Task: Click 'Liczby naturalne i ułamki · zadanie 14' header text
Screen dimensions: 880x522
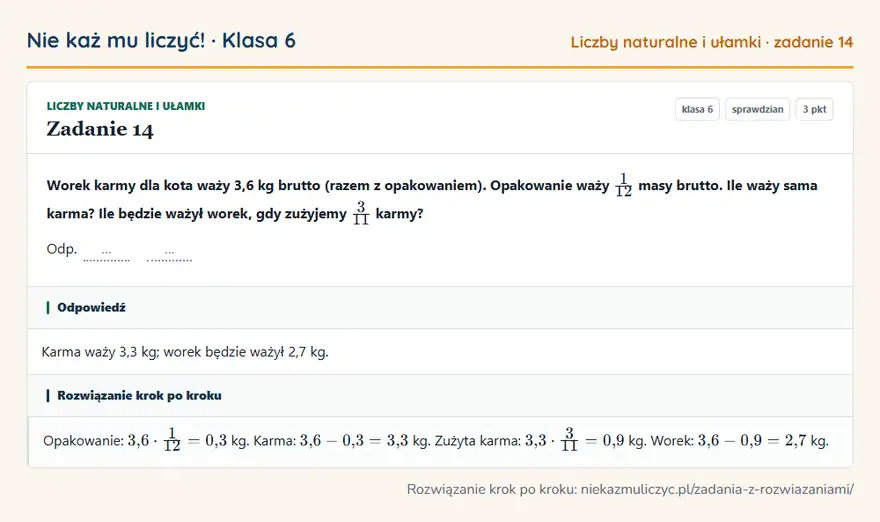Action: 712,42
